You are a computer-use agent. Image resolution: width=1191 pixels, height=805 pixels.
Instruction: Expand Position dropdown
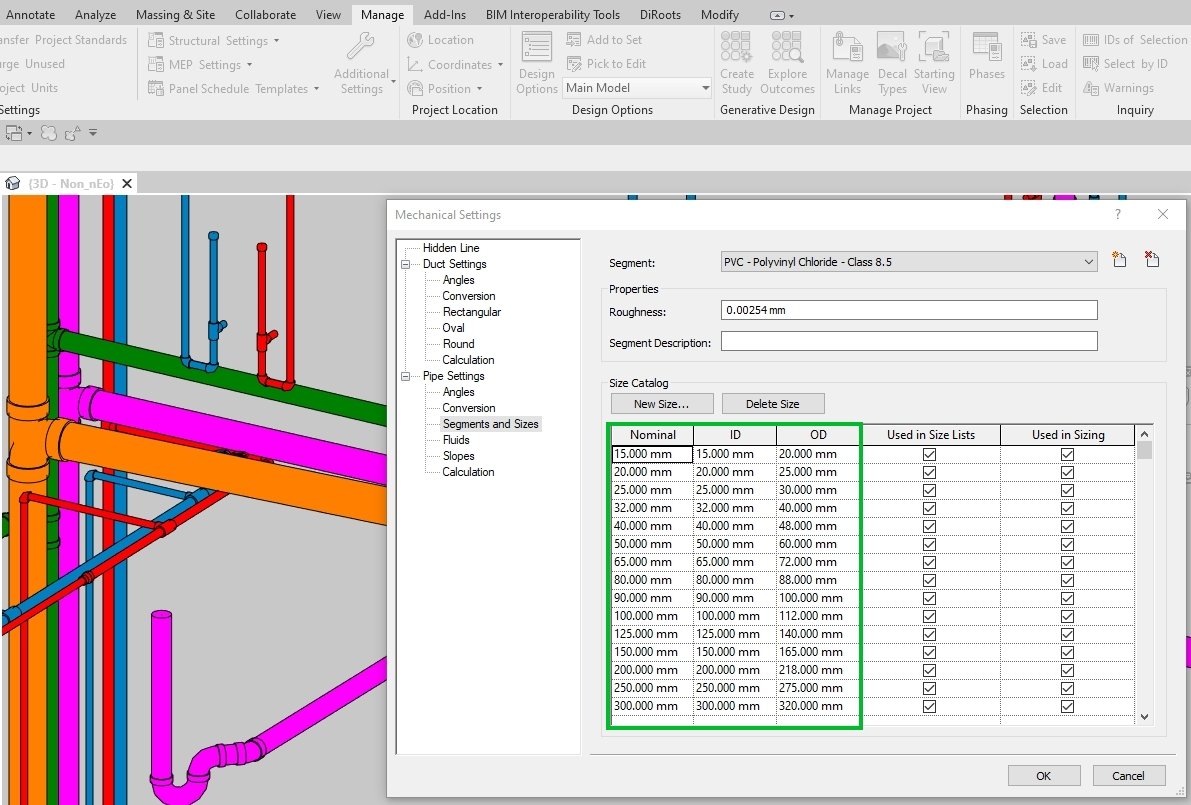click(x=479, y=89)
